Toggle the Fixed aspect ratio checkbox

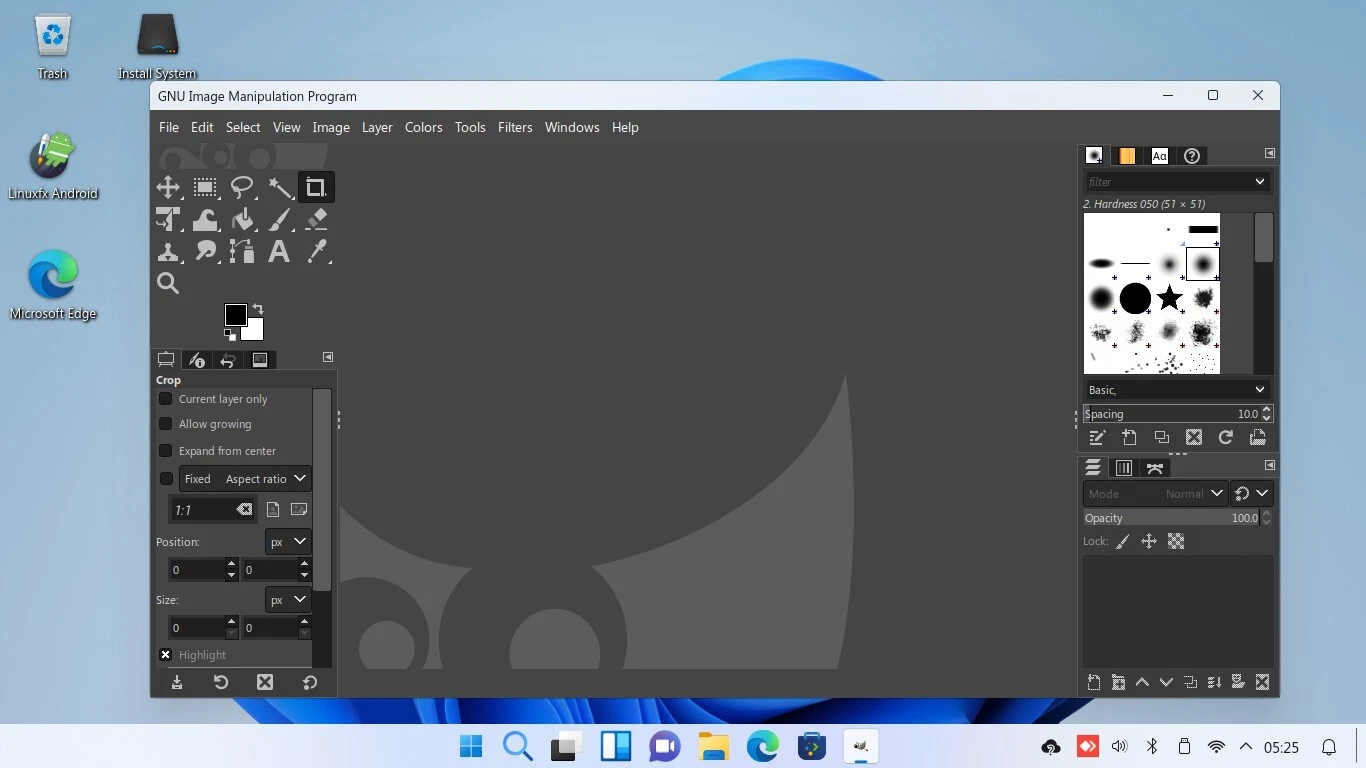pyautogui.click(x=167, y=479)
